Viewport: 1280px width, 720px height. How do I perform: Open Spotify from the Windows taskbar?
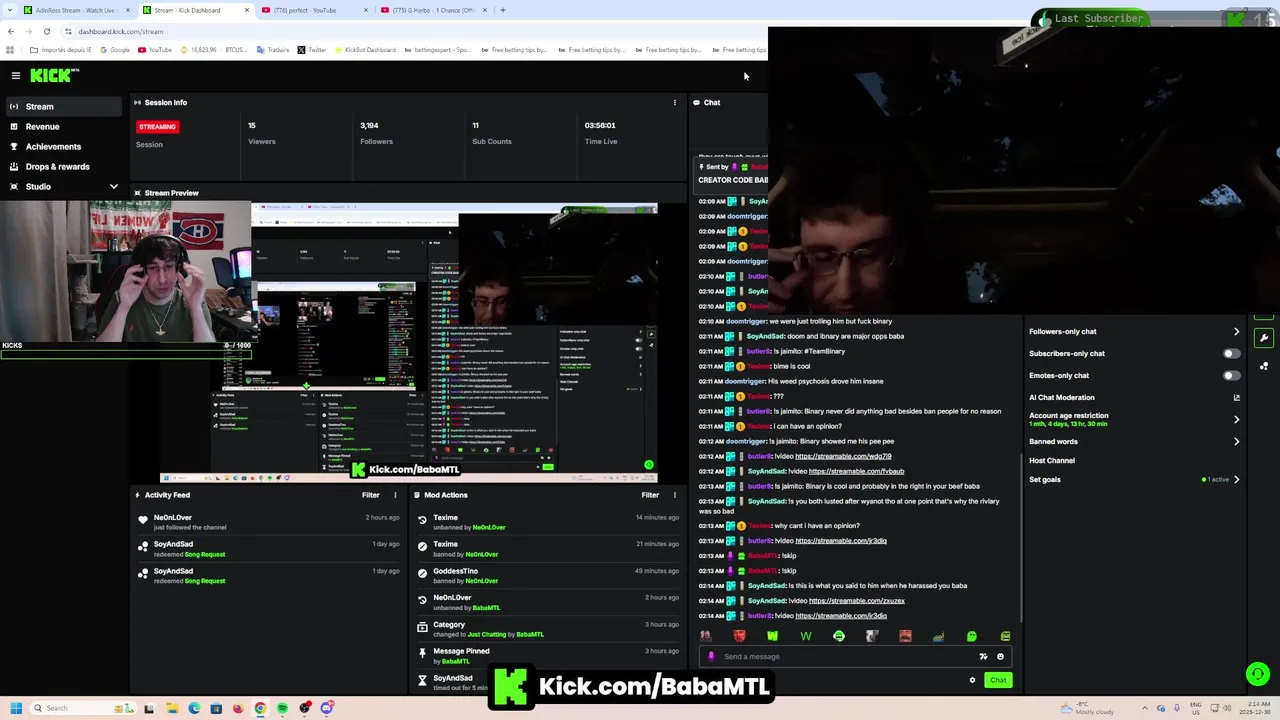pos(282,708)
